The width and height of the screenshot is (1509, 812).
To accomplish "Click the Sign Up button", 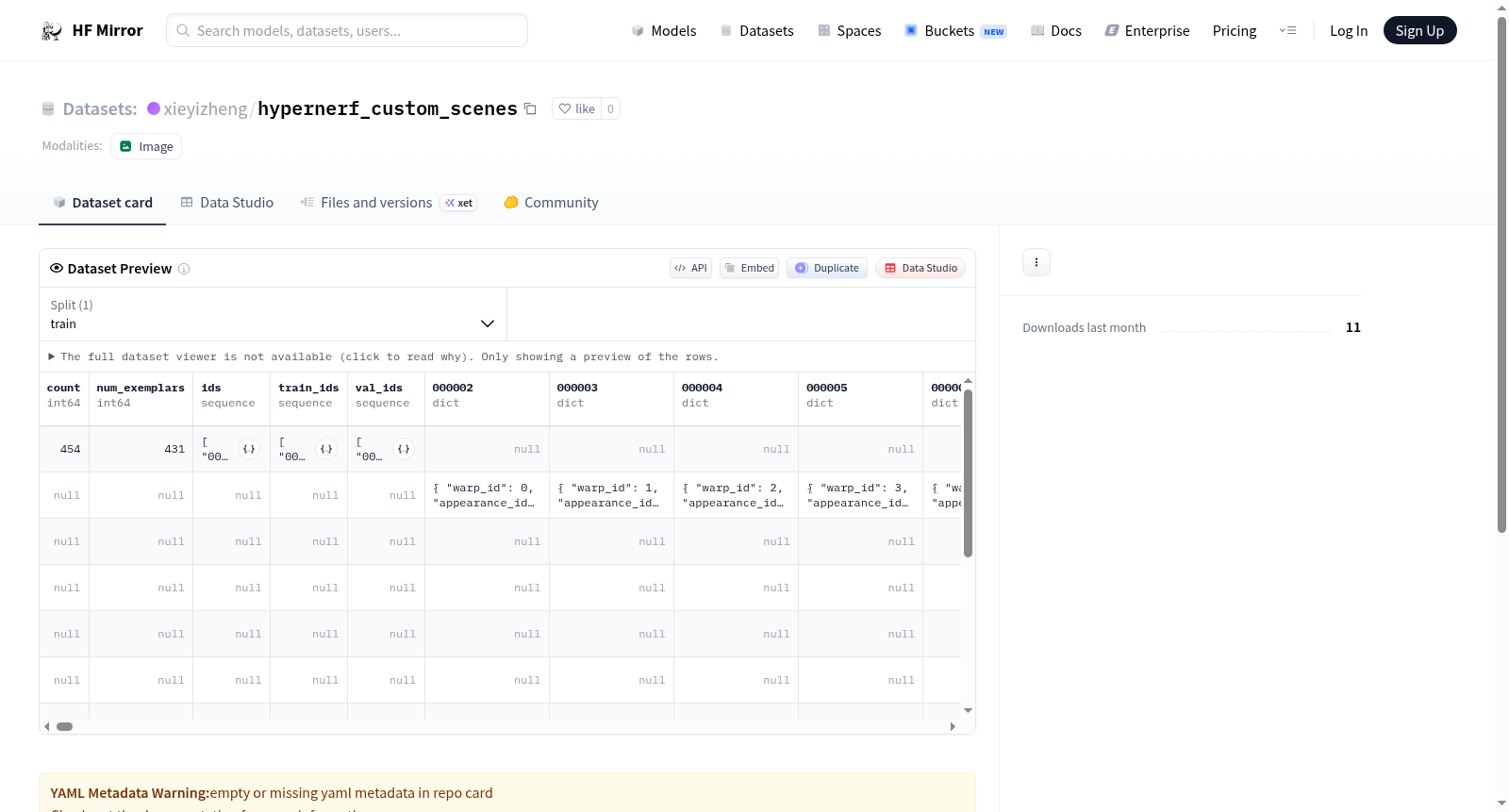I will [x=1420, y=31].
